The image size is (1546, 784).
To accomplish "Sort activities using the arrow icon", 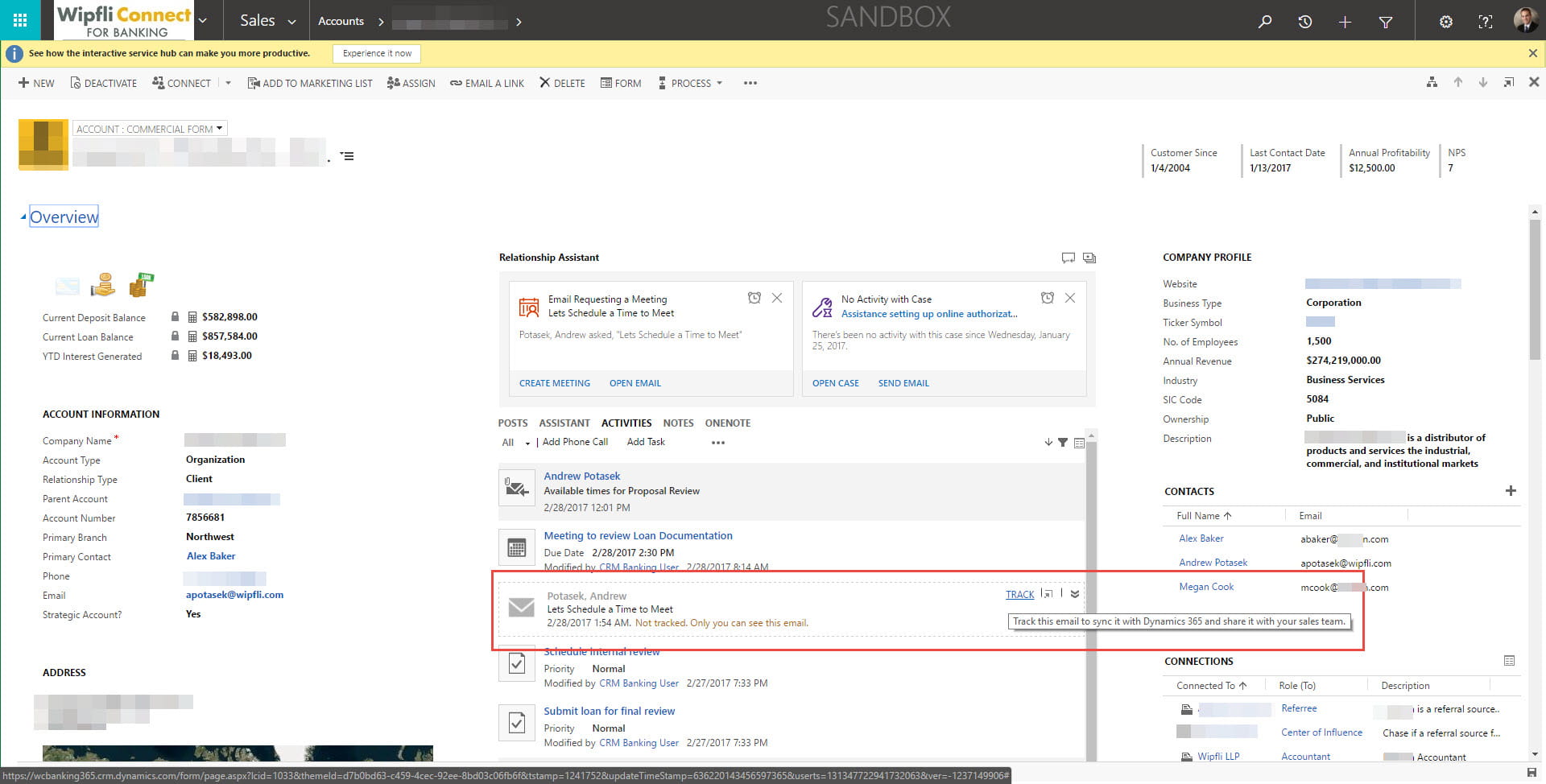I will [1048, 442].
